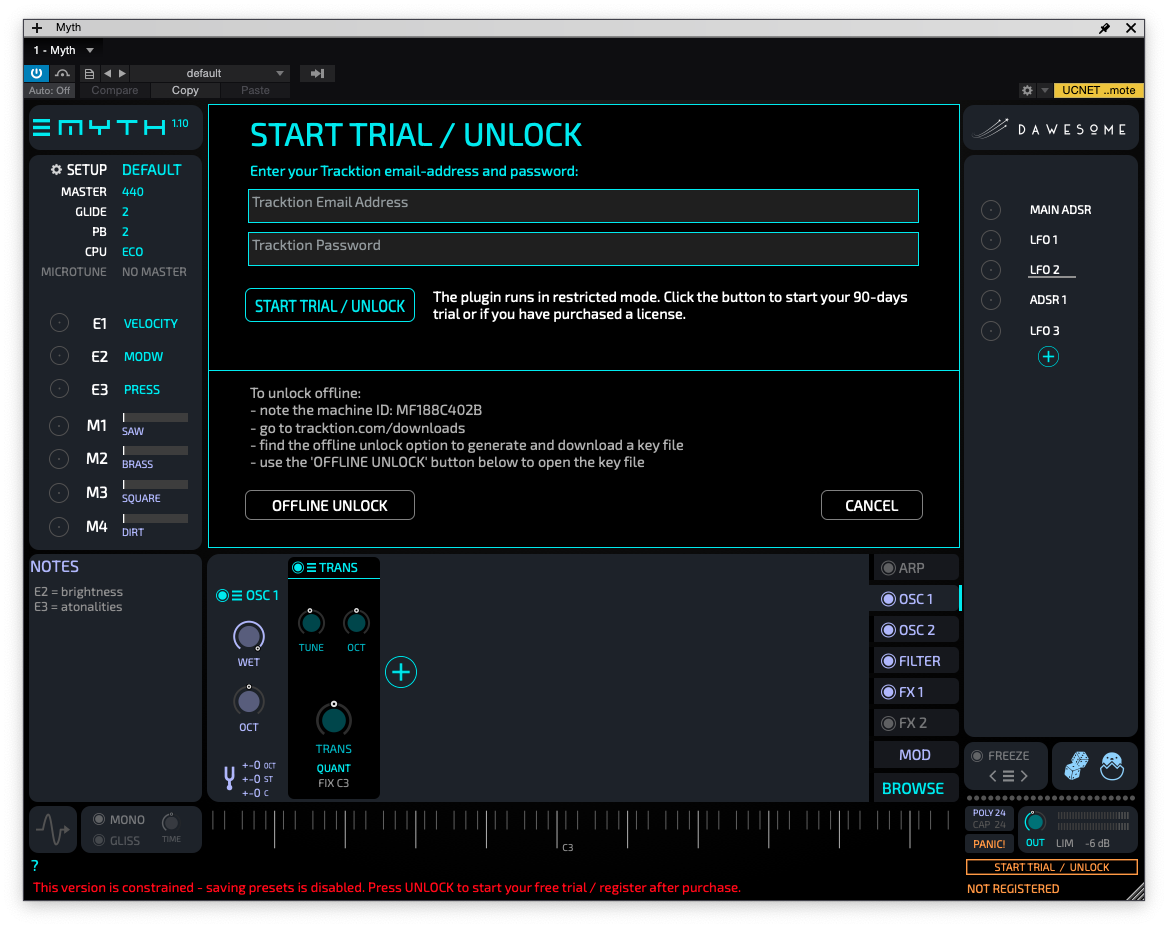Click the Tracktion Email Address field
Image resolution: width=1168 pixels, height=928 pixels.
click(583, 206)
